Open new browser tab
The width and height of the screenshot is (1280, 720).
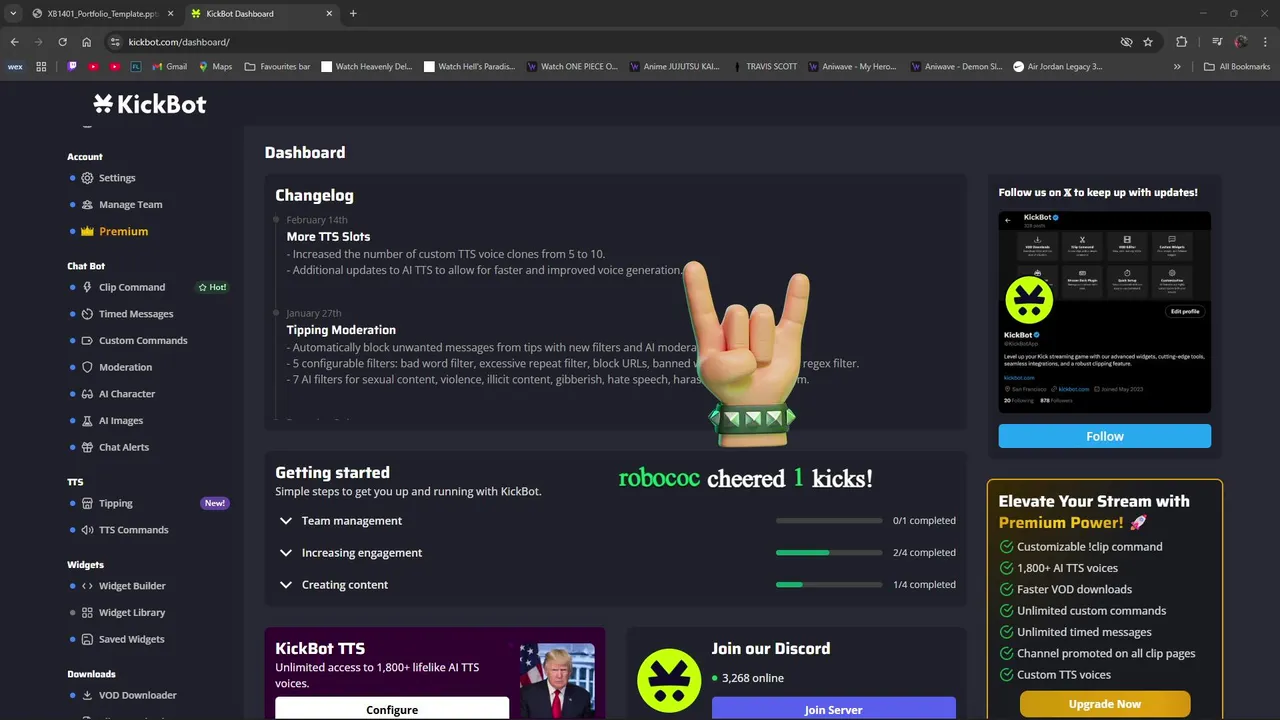353,13
